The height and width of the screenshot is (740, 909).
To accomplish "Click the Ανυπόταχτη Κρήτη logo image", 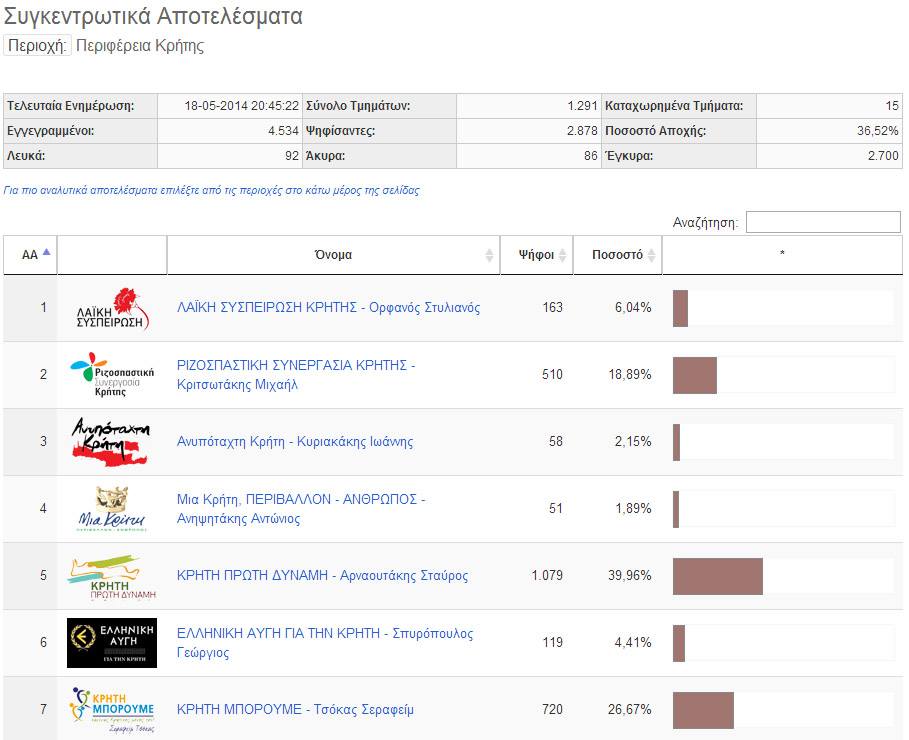I will 112,442.
